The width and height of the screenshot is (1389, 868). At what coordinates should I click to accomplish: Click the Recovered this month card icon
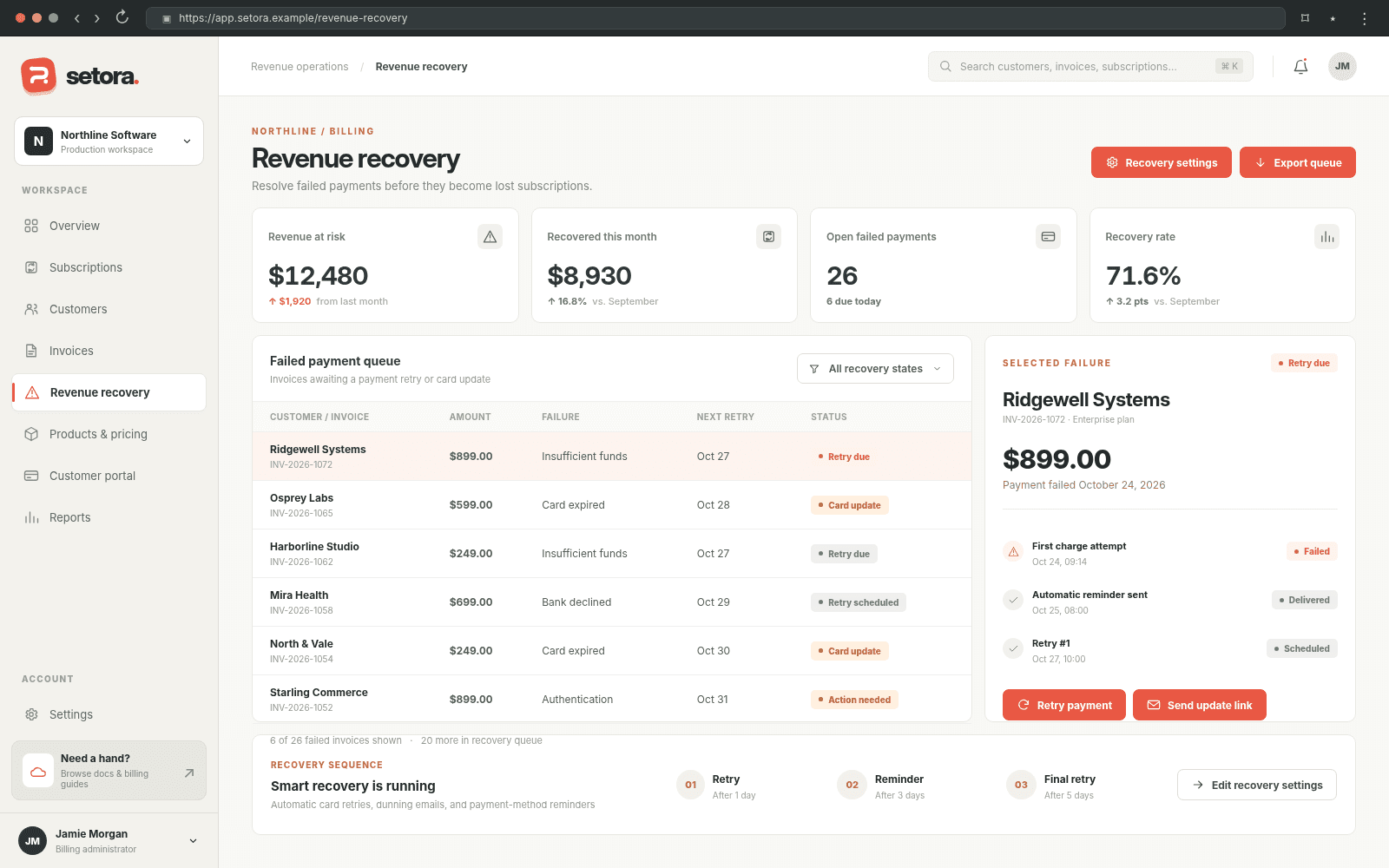pyautogui.click(x=769, y=237)
